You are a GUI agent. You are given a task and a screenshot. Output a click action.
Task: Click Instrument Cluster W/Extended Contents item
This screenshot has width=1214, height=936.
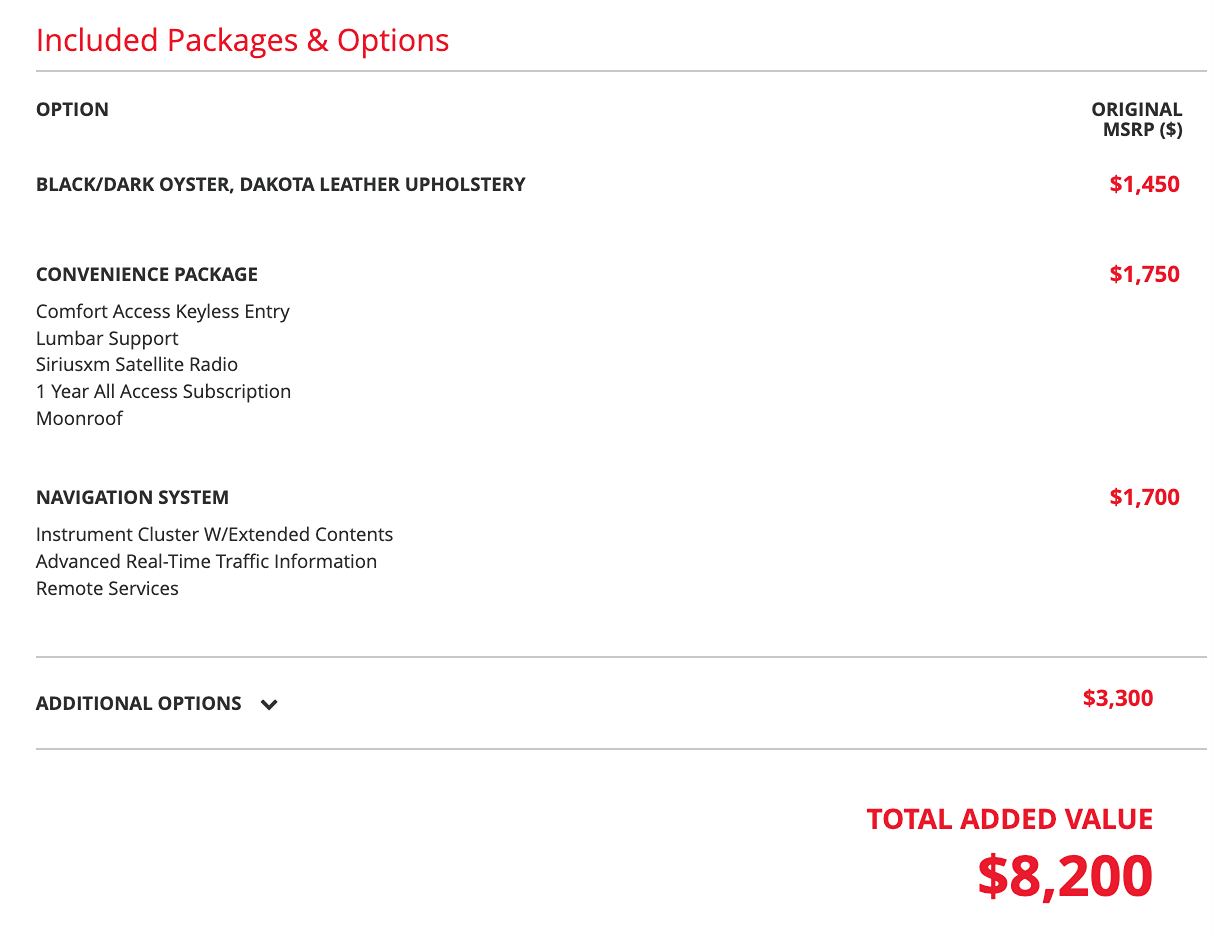[214, 535]
